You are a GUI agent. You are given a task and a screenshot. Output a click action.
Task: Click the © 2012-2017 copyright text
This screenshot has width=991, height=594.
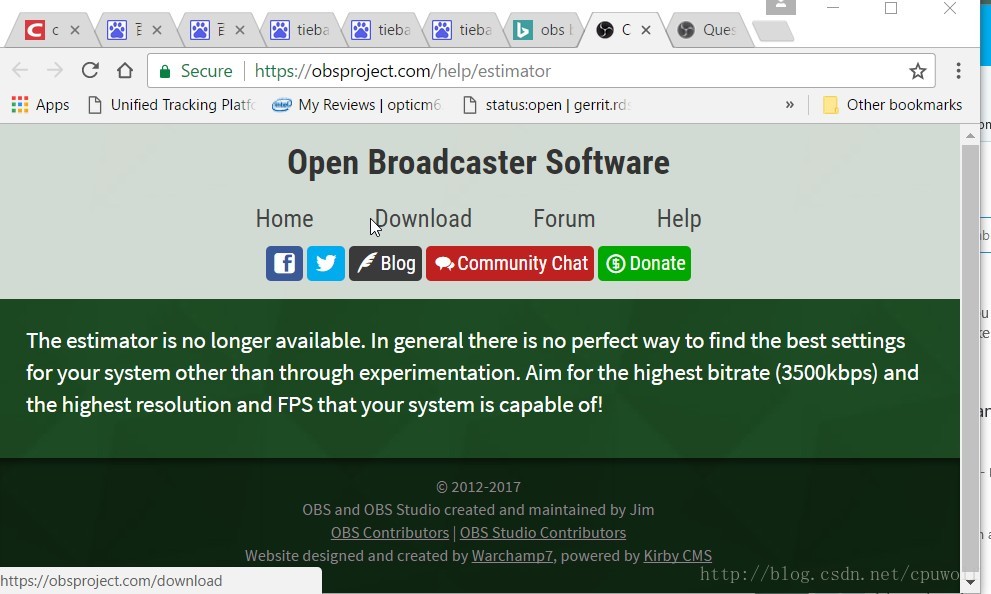click(478, 487)
